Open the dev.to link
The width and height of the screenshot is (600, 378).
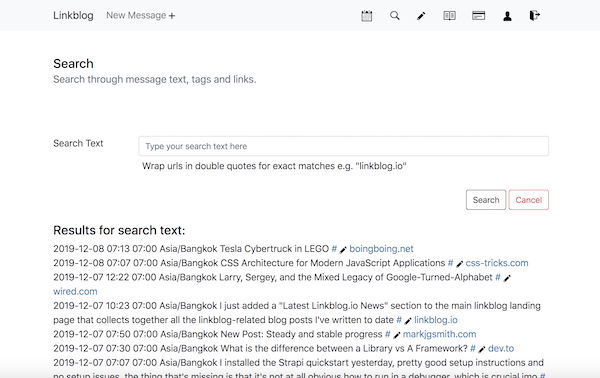(x=501, y=348)
